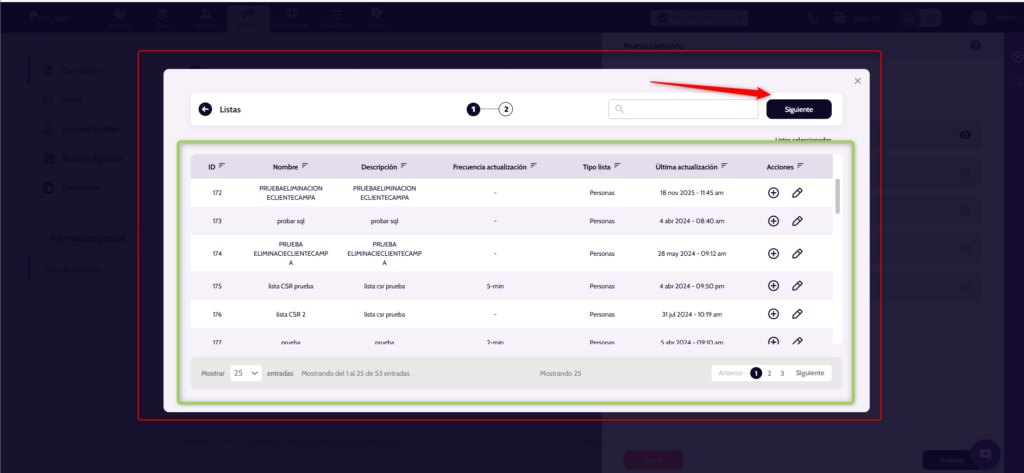Sort by the ID column icon
The width and height of the screenshot is (1024, 473).
click(x=222, y=166)
